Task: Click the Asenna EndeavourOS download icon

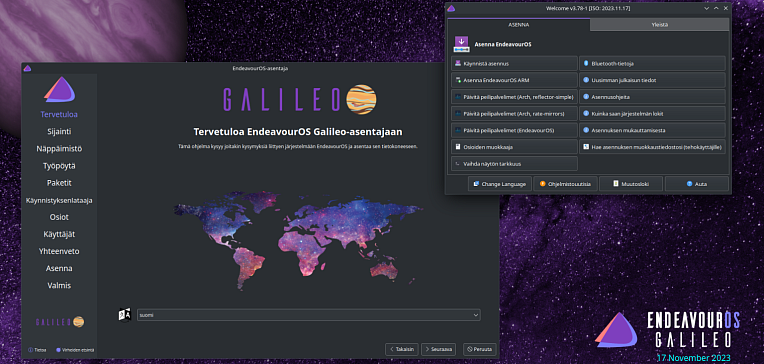Action: point(461,44)
